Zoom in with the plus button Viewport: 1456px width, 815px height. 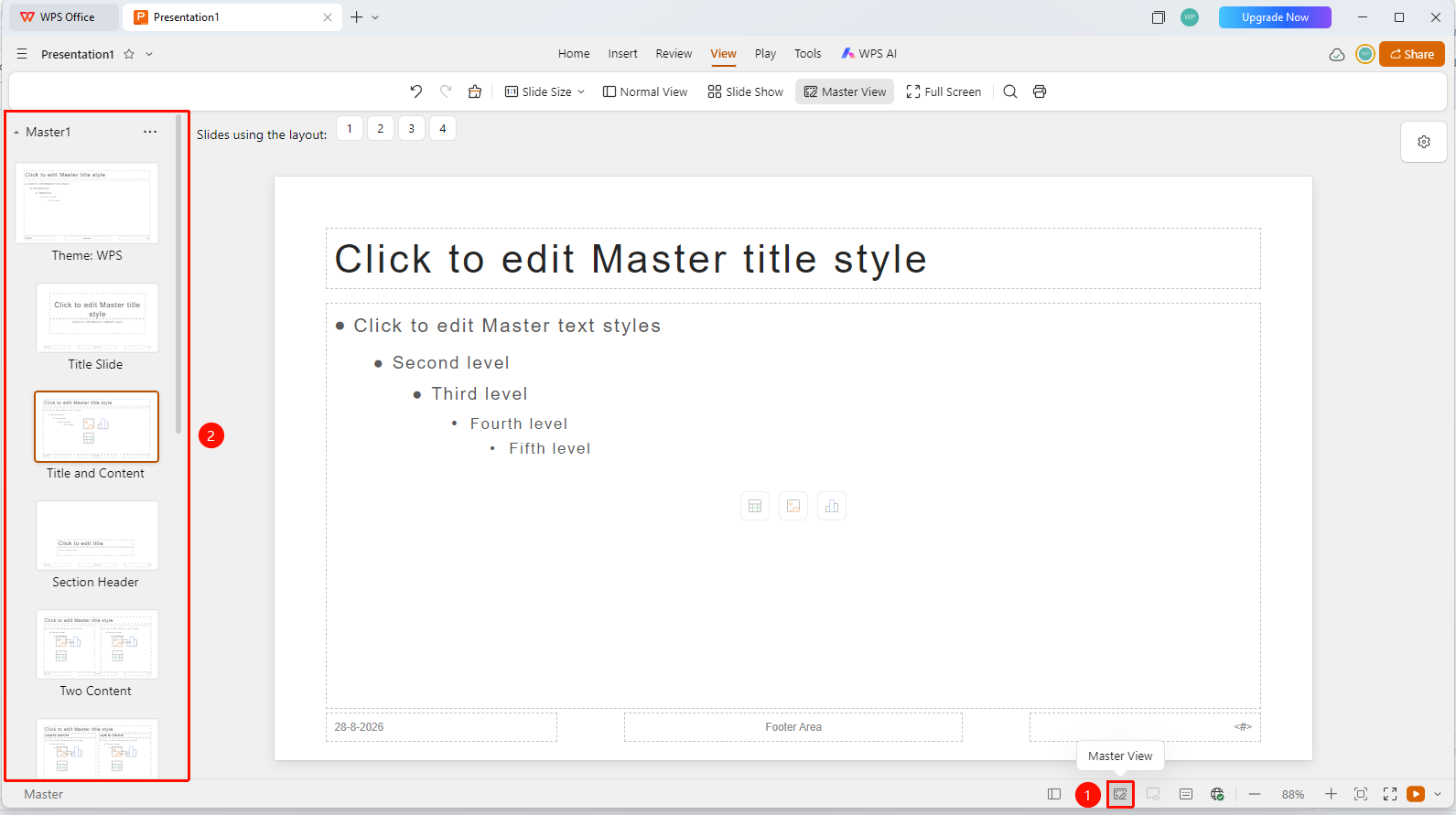point(1332,794)
